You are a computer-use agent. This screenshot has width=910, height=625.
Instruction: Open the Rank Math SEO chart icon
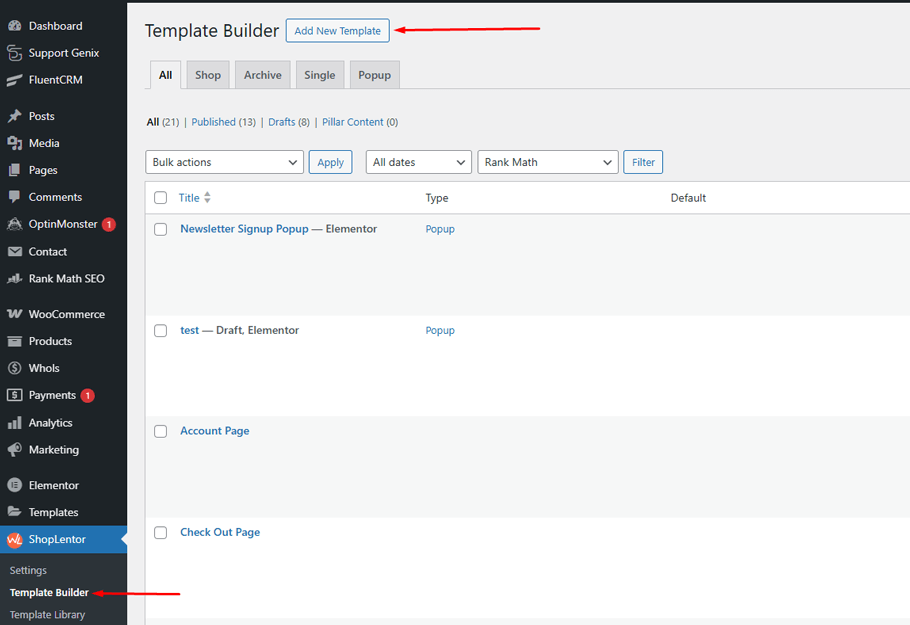(15, 279)
